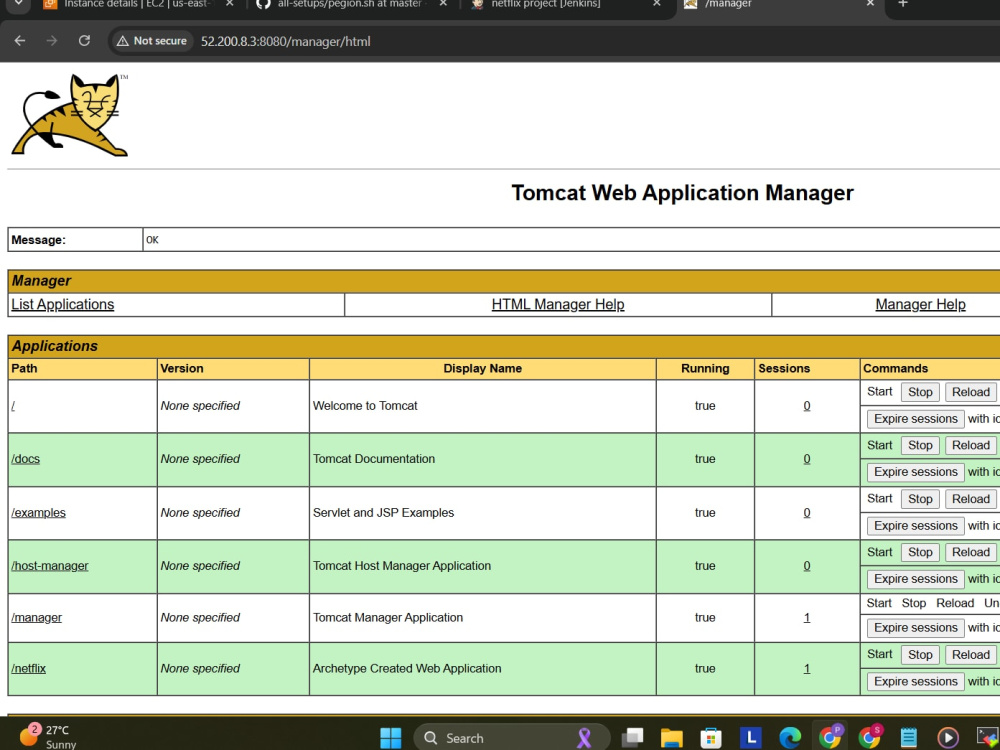Reload the Servlet and JSP Examples app
This screenshot has width=1000, height=750.
click(971, 499)
